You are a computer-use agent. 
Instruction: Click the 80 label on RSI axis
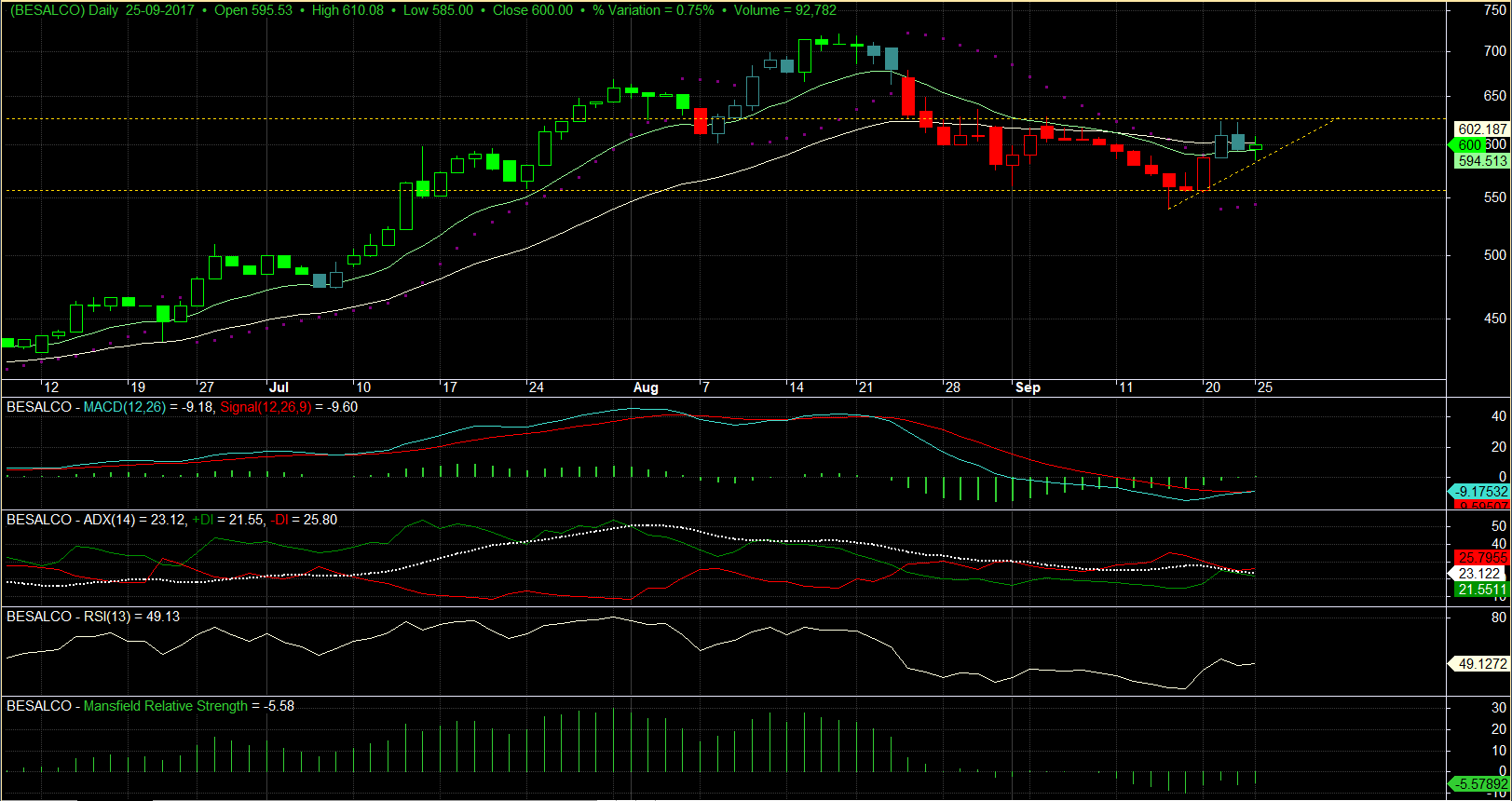click(1498, 618)
